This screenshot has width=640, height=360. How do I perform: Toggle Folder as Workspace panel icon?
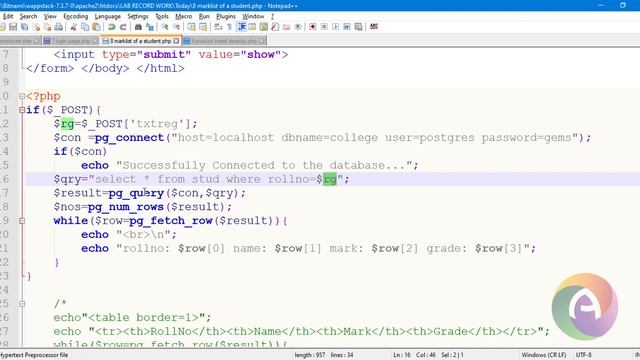(x=287, y=27)
